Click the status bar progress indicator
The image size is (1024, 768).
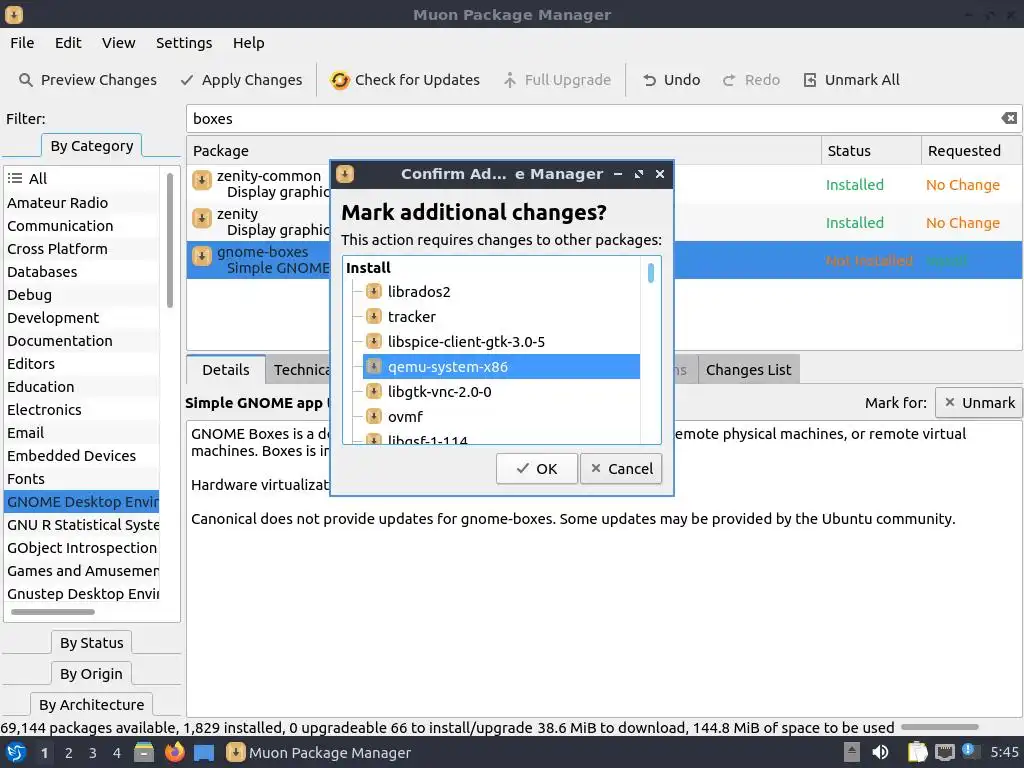coord(939,727)
